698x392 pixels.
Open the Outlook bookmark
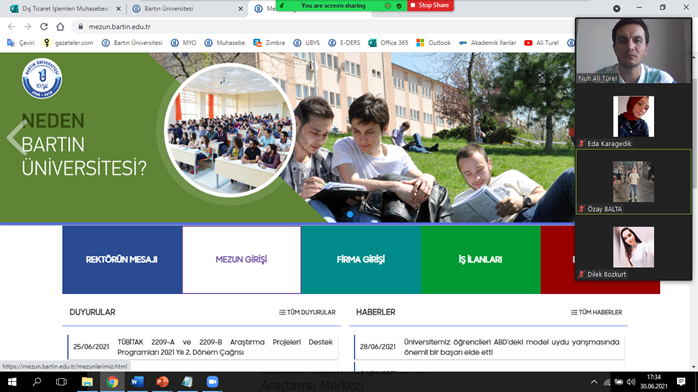pyautogui.click(x=434, y=43)
